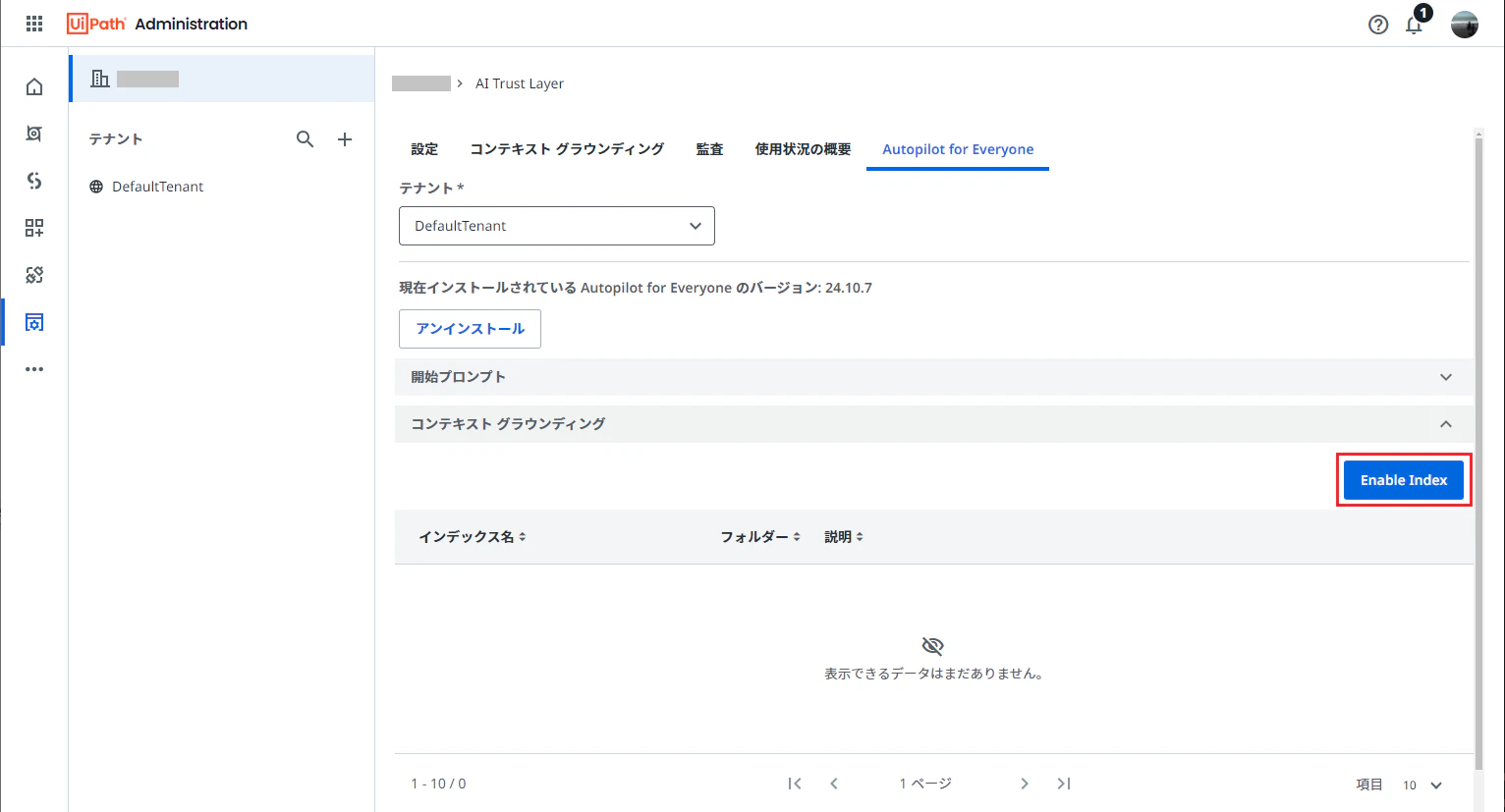This screenshot has height=812, width=1505.
Task: Click the AI Trust Layer breadcrumb
Action: pyautogui.click(x=520, y=83)
